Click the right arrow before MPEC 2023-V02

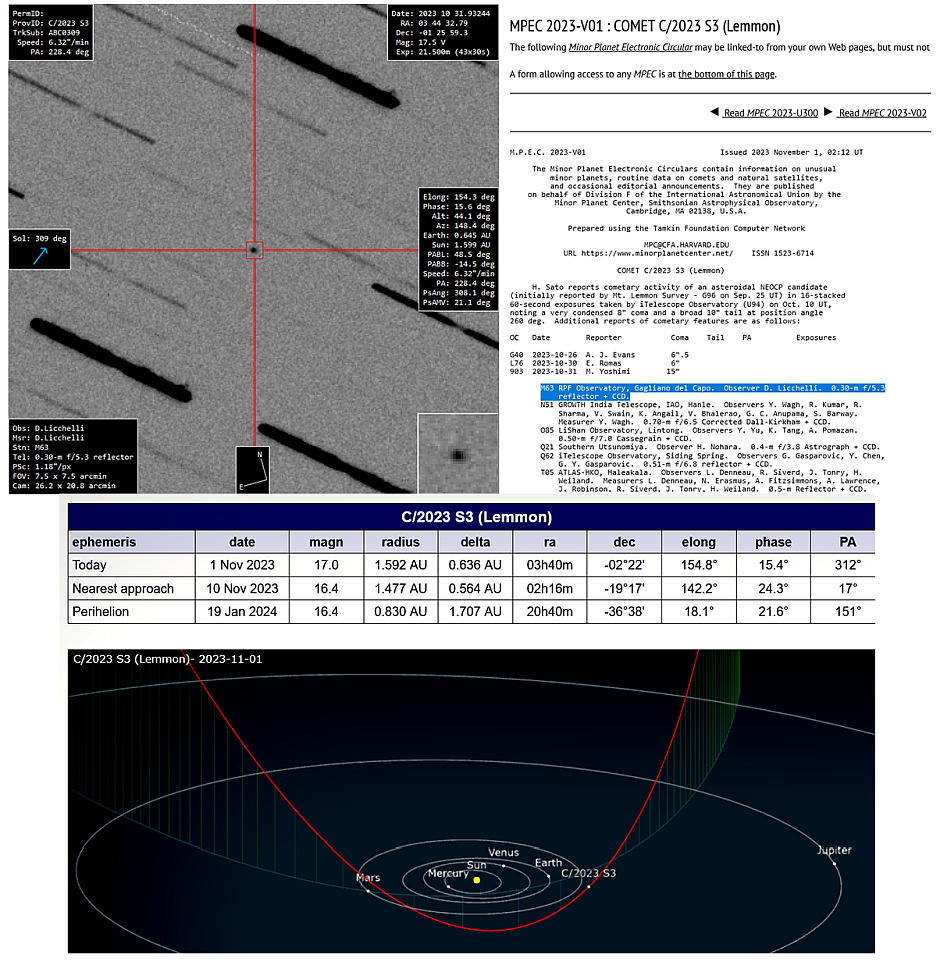828,112
